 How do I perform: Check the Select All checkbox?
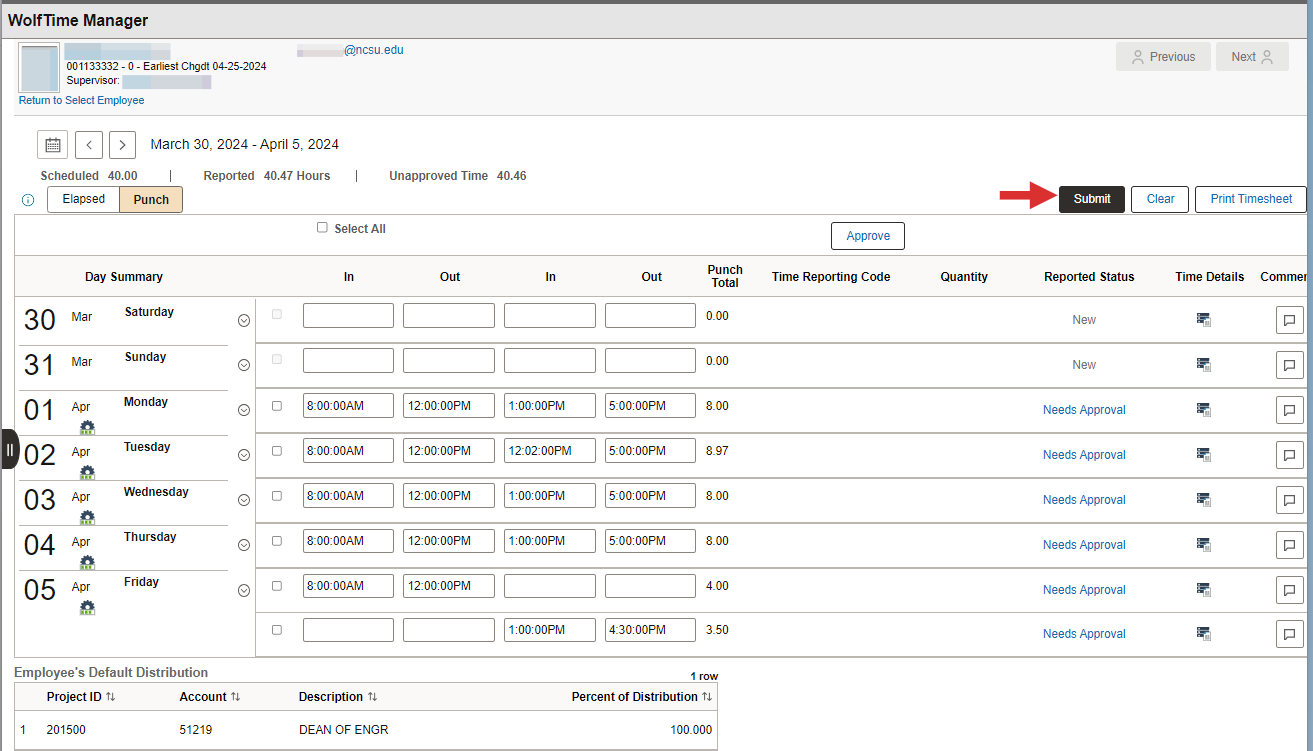(x=322, y=228)
